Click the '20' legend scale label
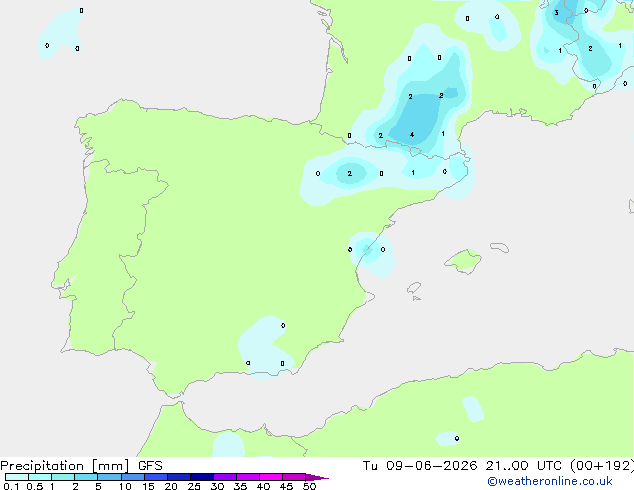The width and height of the screenshot is (634, 490). (171, 486)
